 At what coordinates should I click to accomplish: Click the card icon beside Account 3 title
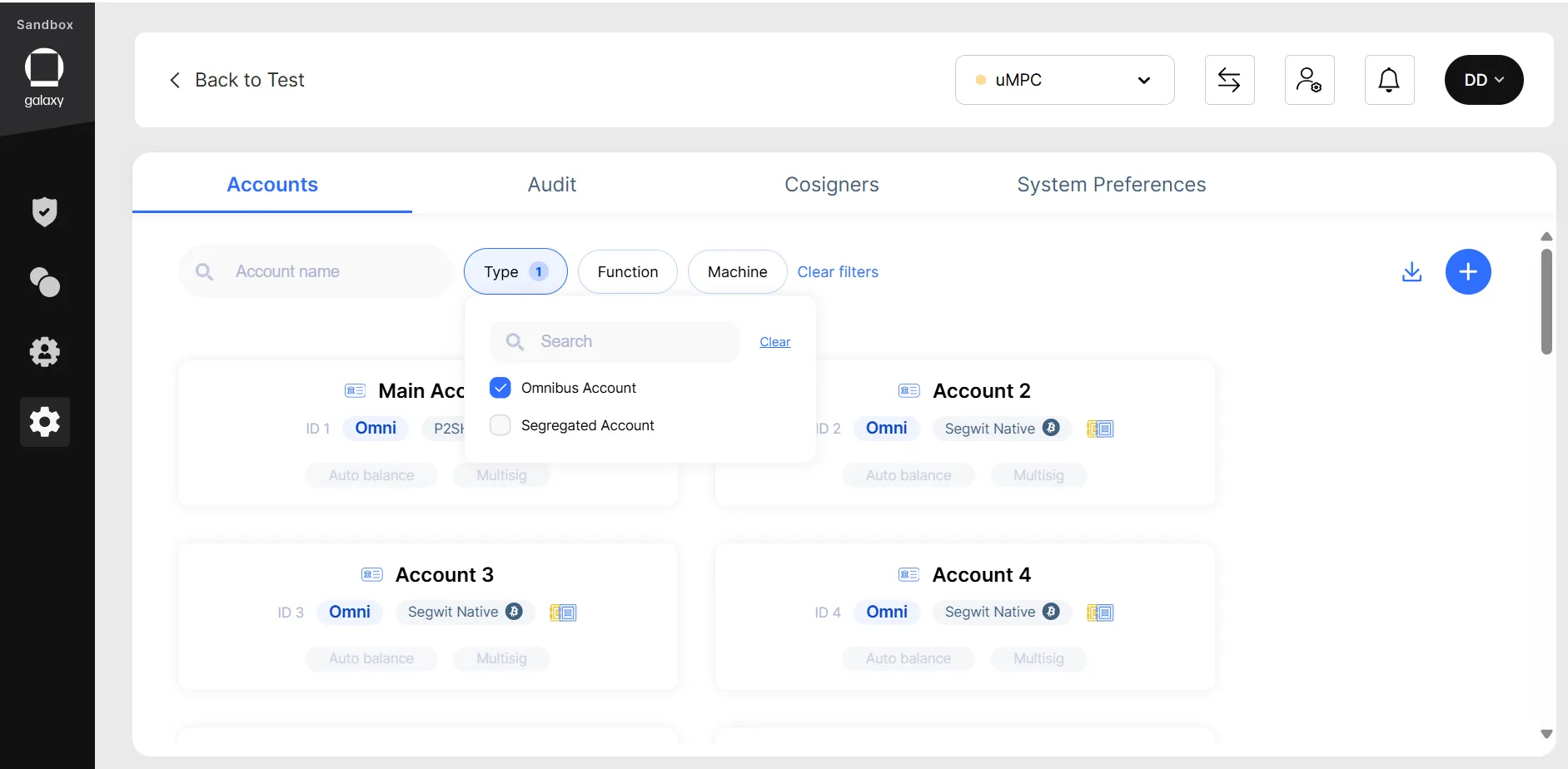click(371, 574)
